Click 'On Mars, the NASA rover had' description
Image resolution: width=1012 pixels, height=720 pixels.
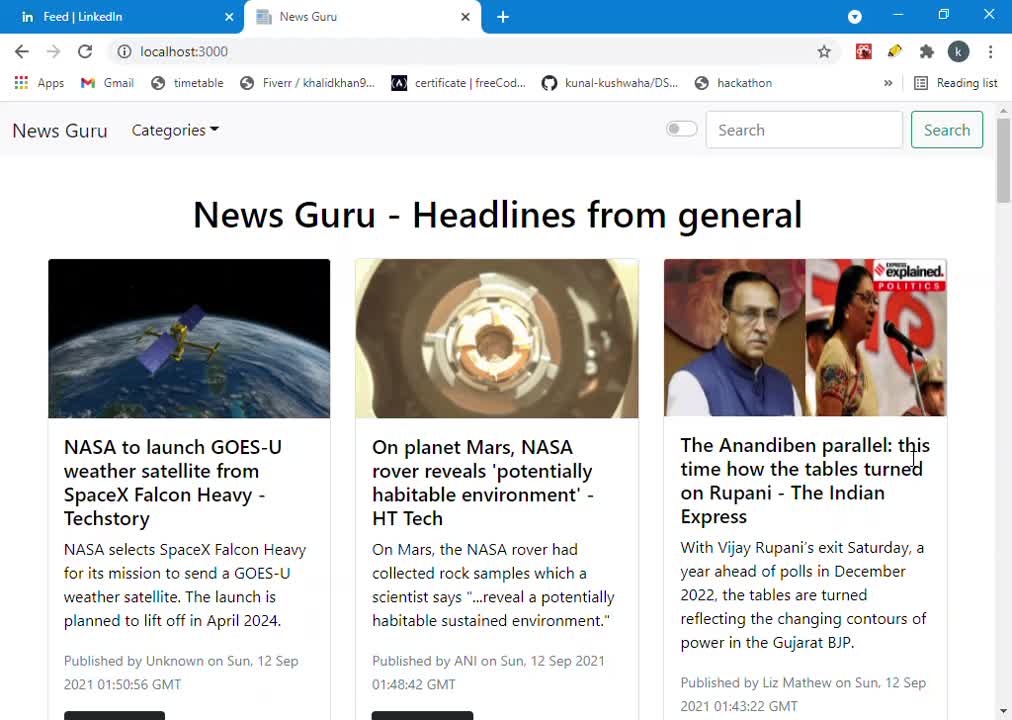tap(493, 585)
